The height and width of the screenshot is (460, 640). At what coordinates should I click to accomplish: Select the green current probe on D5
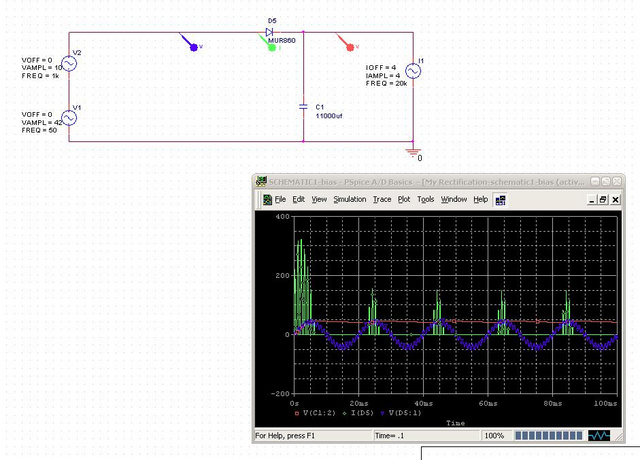coord(271,48)
